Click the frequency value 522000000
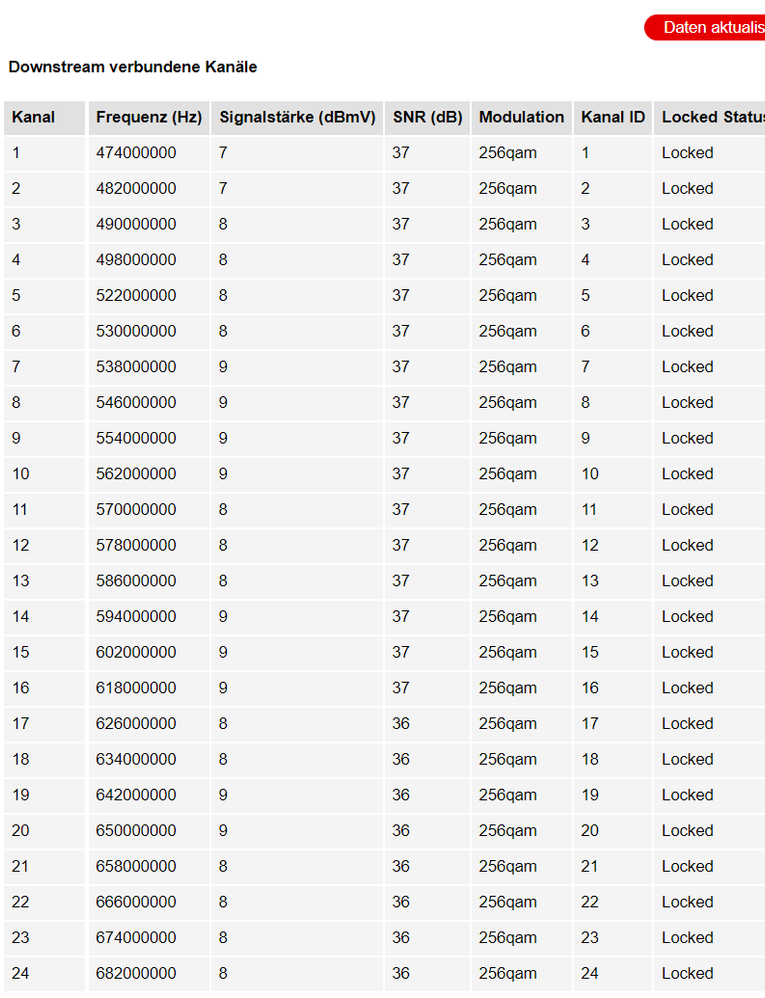Image resolution: width=765 pixels, height=998 pixels. click(136, 296)
